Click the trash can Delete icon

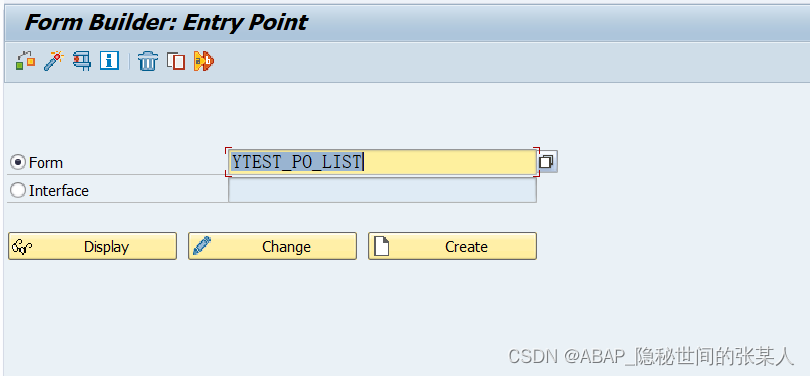[x=148, y=61]
